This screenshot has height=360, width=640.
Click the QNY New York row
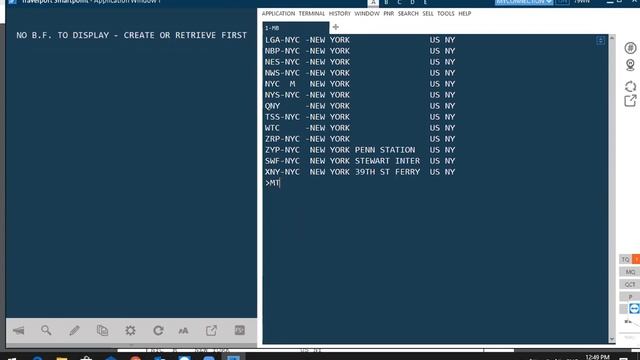[x=360, y=106]
